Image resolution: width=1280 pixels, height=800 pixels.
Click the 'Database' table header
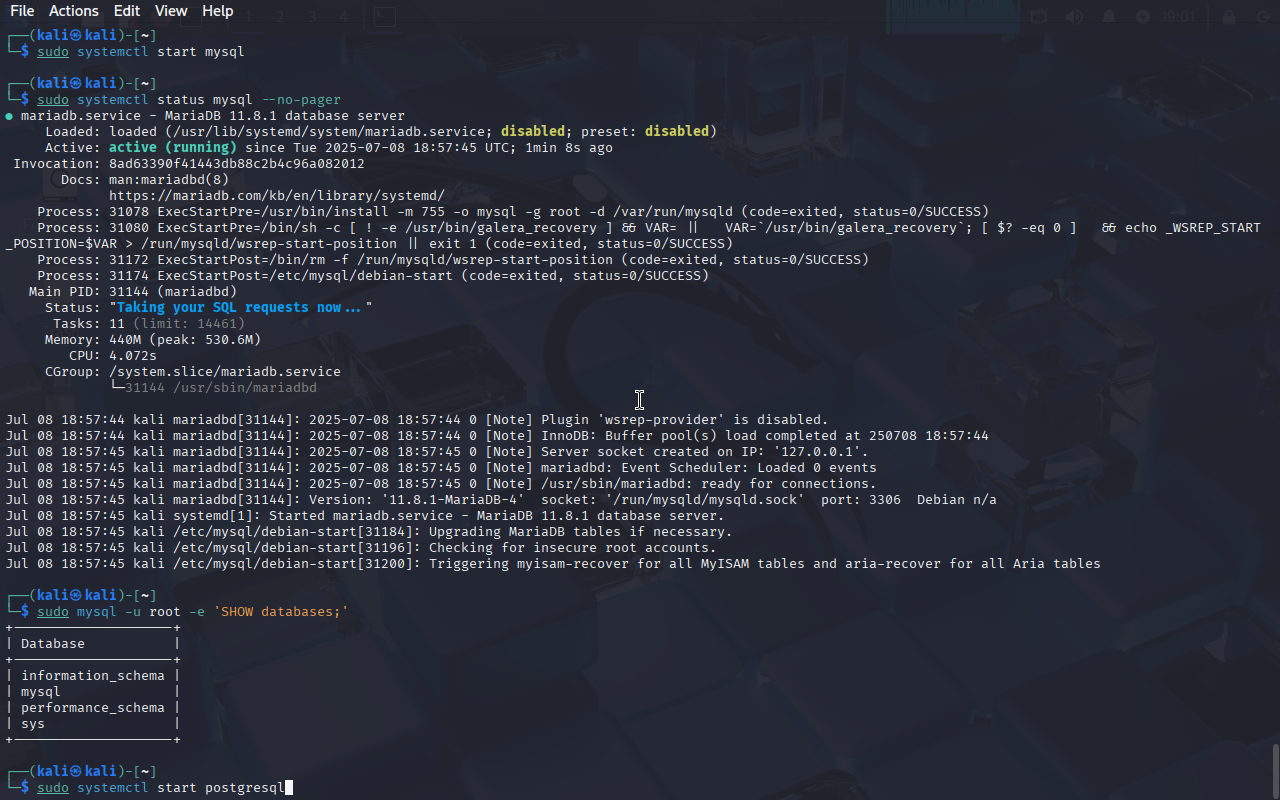tap(53, 644)
